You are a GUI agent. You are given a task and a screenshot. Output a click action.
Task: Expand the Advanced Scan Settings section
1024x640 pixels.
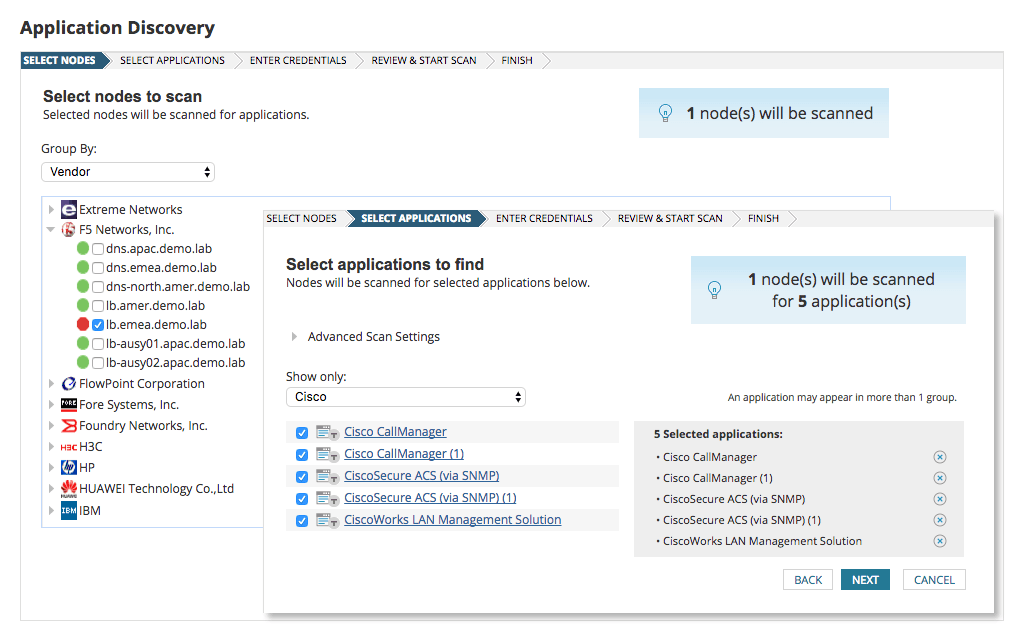(374, 336)
